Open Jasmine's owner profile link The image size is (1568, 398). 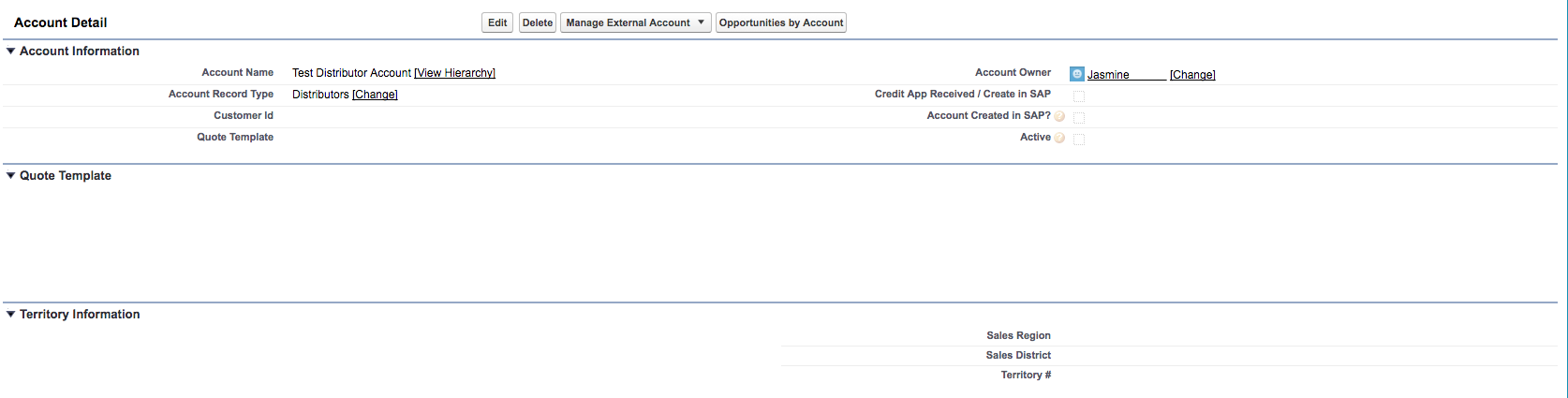point(1108,75)
